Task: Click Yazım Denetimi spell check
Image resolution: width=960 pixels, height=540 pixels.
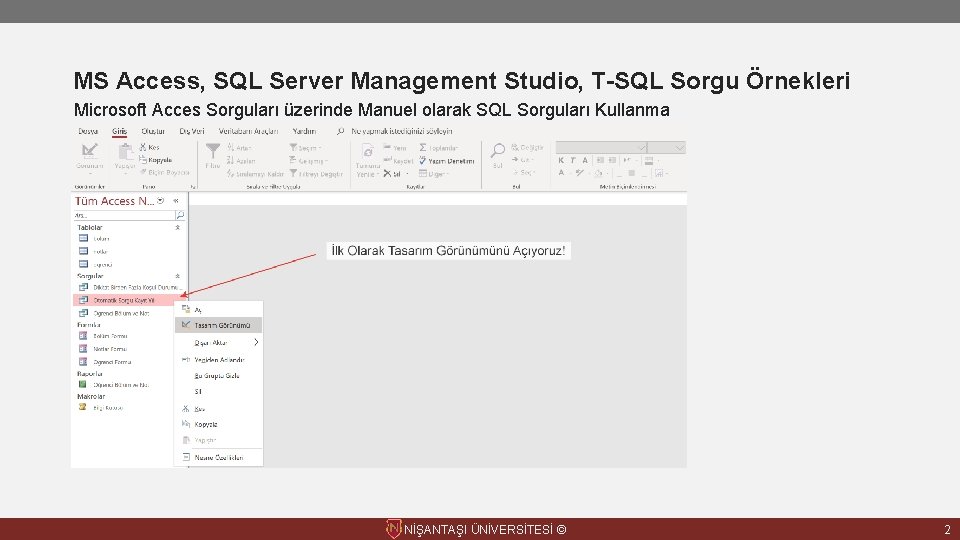Action: coord(447,161)
